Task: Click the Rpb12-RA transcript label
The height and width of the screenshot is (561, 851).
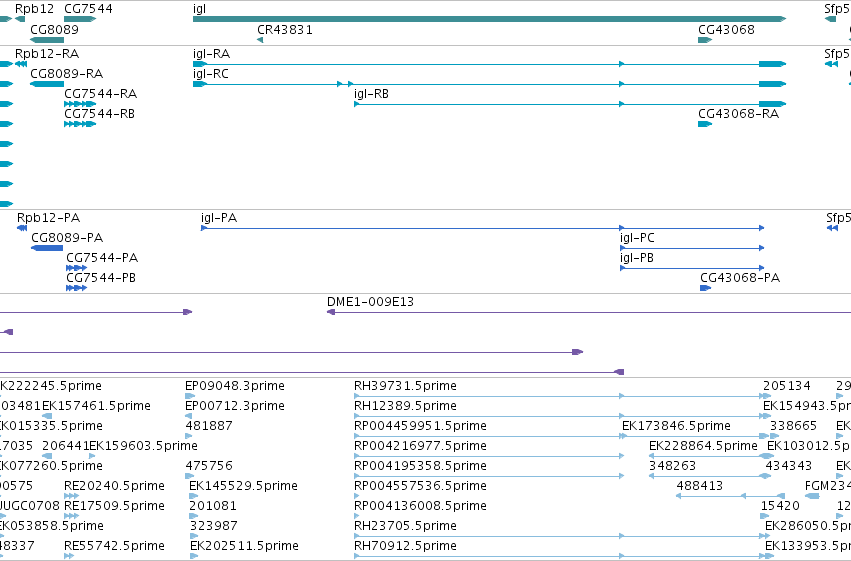Action: [x=47, y=54]
